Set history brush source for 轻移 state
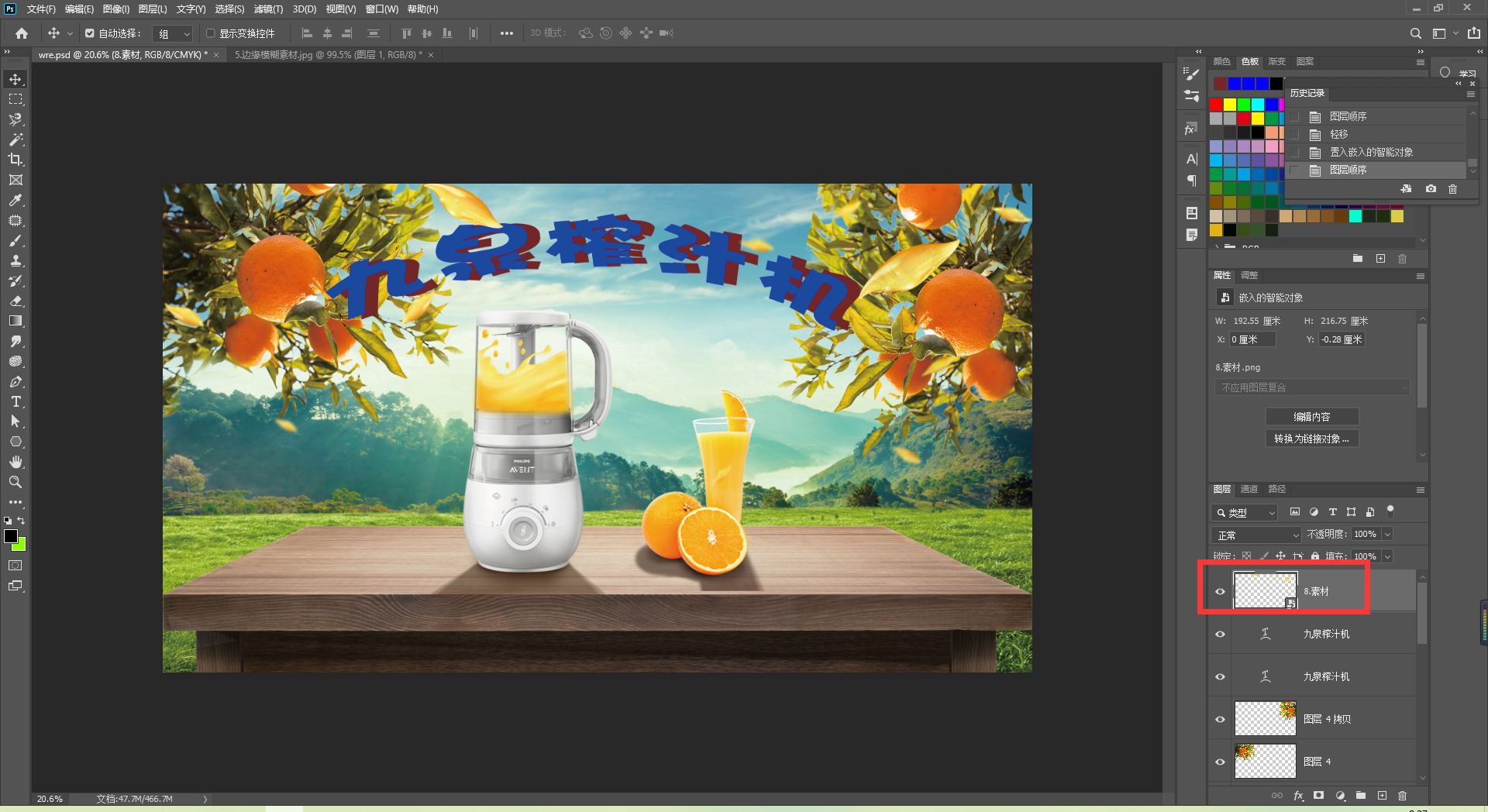1488x812 pixels. click(x=1295, y=134)
